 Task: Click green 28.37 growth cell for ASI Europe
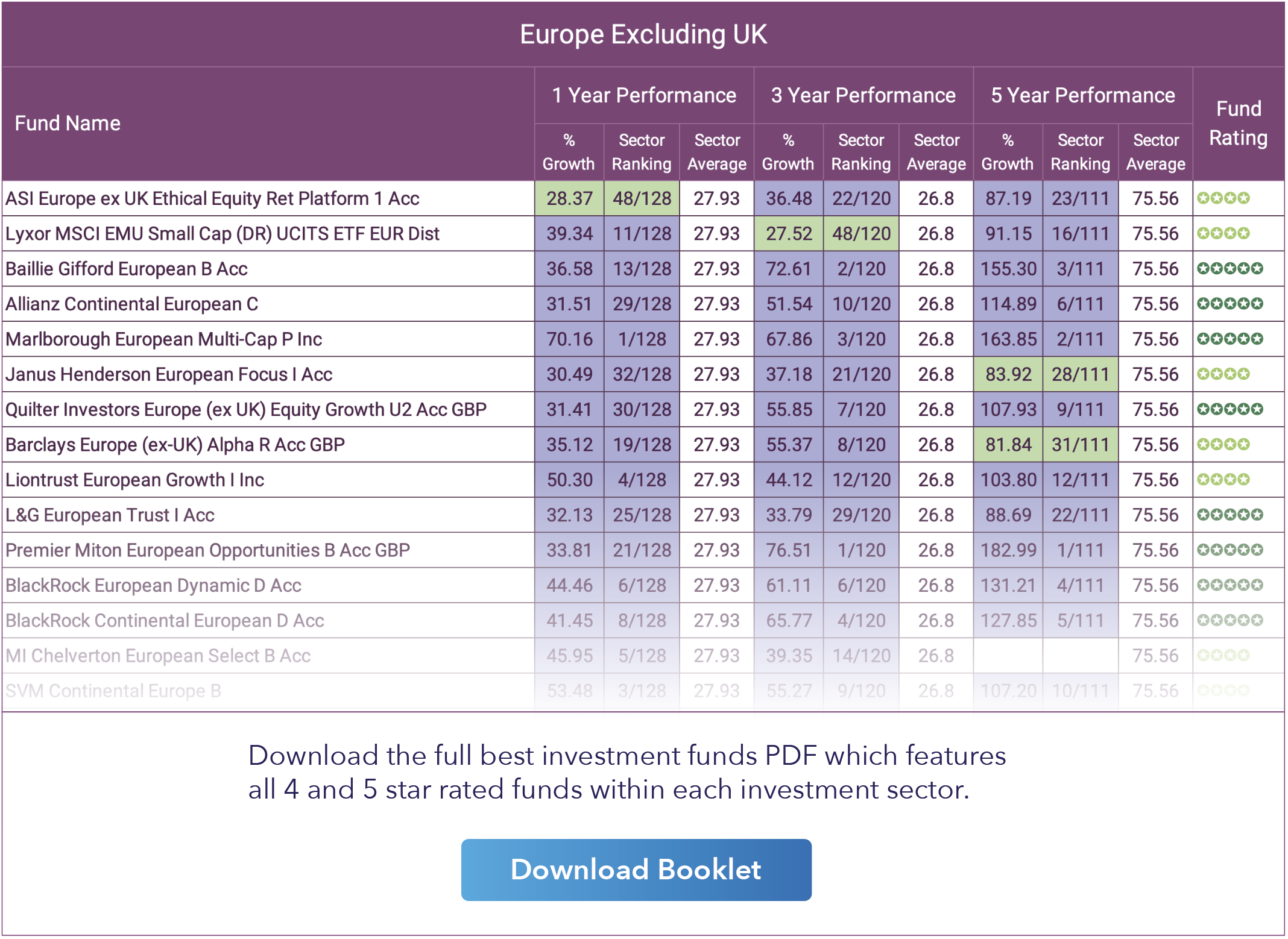569,198
